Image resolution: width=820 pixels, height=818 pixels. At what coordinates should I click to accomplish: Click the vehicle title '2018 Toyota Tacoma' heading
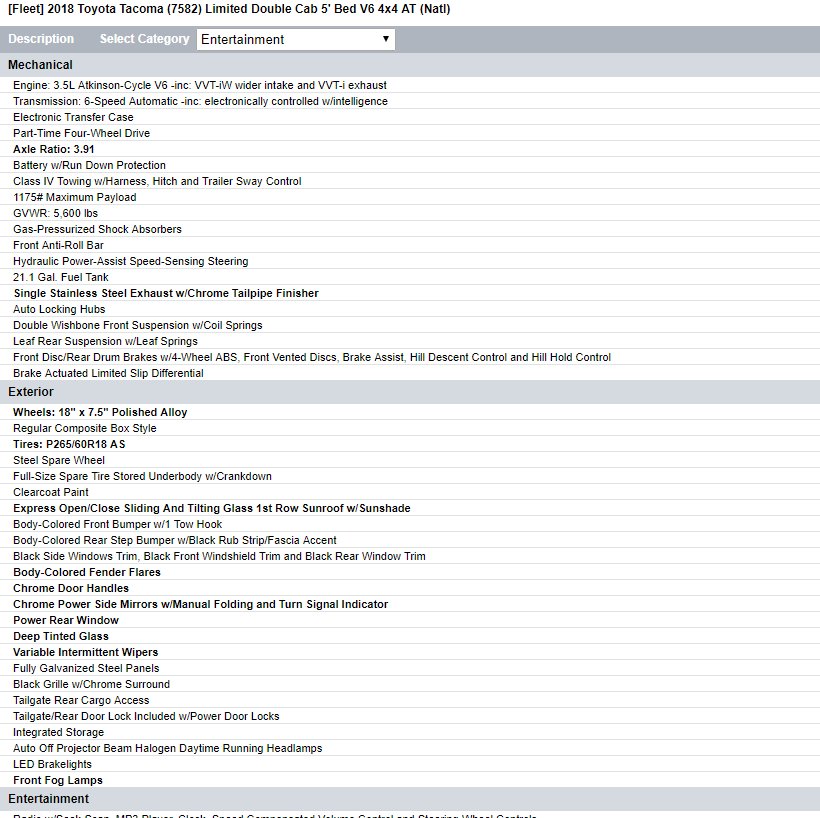[x=229, y=9]
